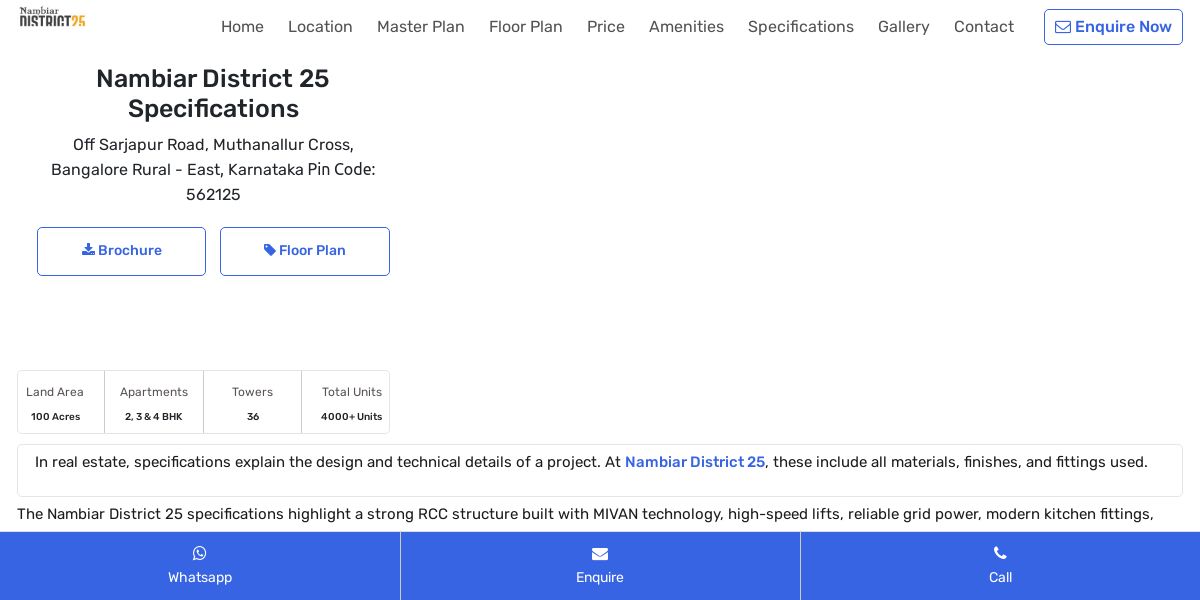Click the WhatsApp icon in bottom bar
This screenshot has width=1200, height=600.
pos(200,553)
